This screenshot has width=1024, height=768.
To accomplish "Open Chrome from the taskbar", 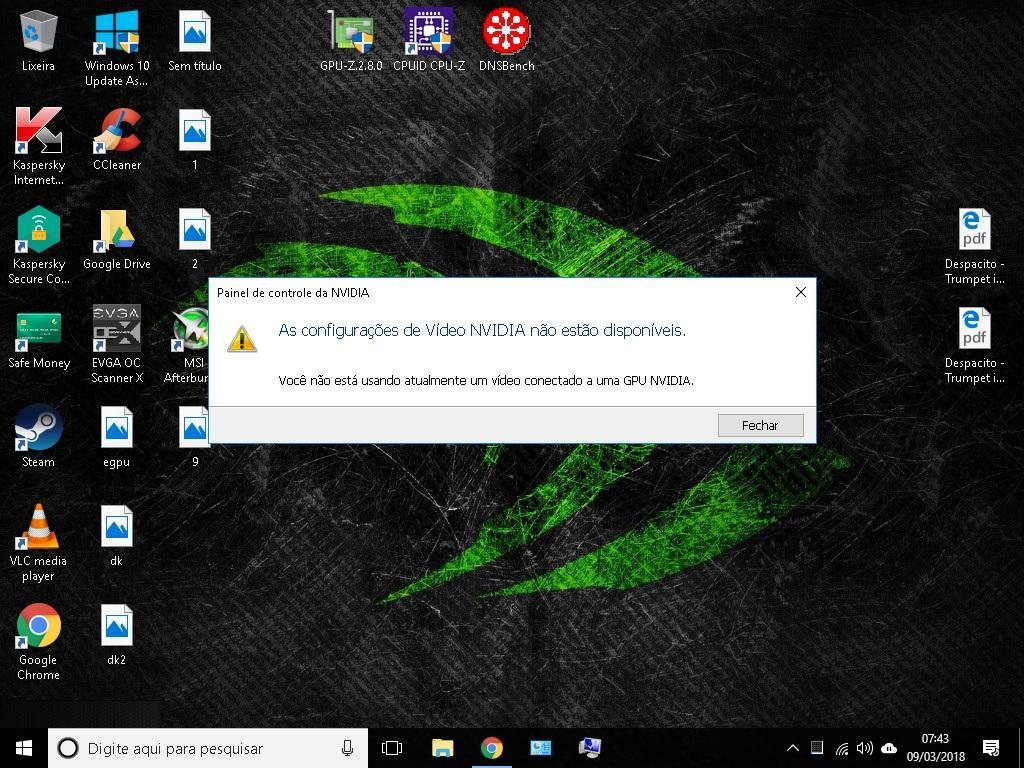I will (491, 748).
